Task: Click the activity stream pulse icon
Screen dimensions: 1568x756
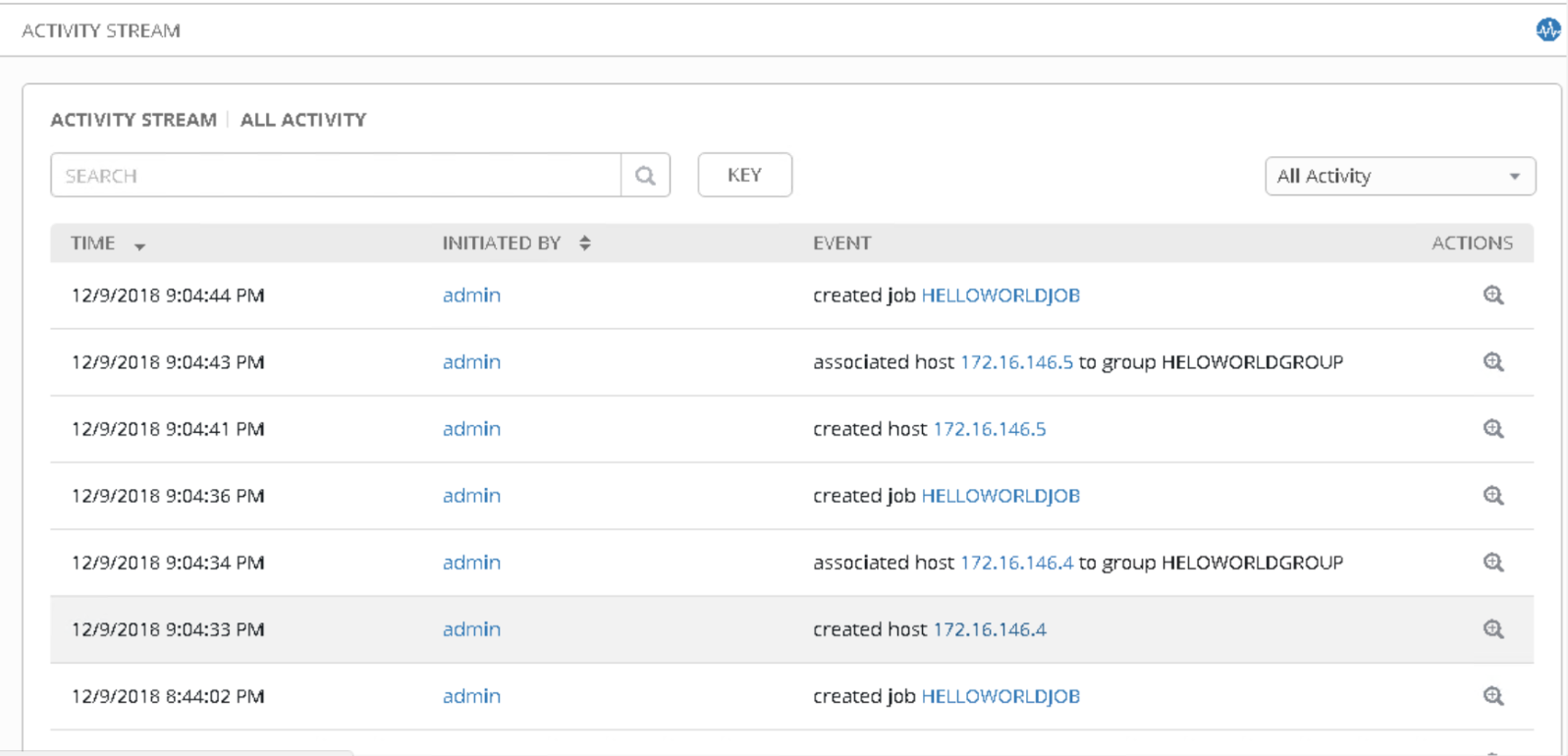Action: coord(1548,30)
